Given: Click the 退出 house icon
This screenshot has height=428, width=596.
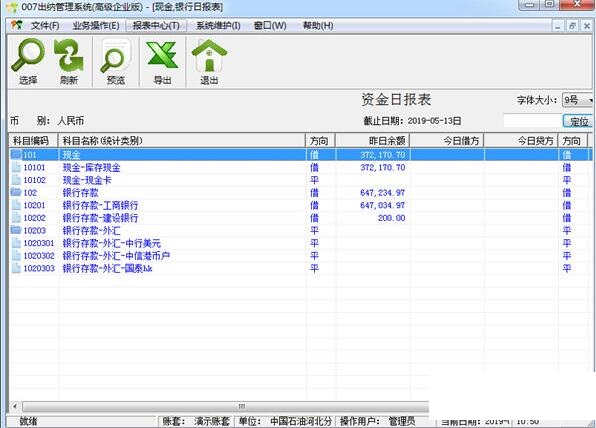Looking at the screenshot, I should click(209, 55).
